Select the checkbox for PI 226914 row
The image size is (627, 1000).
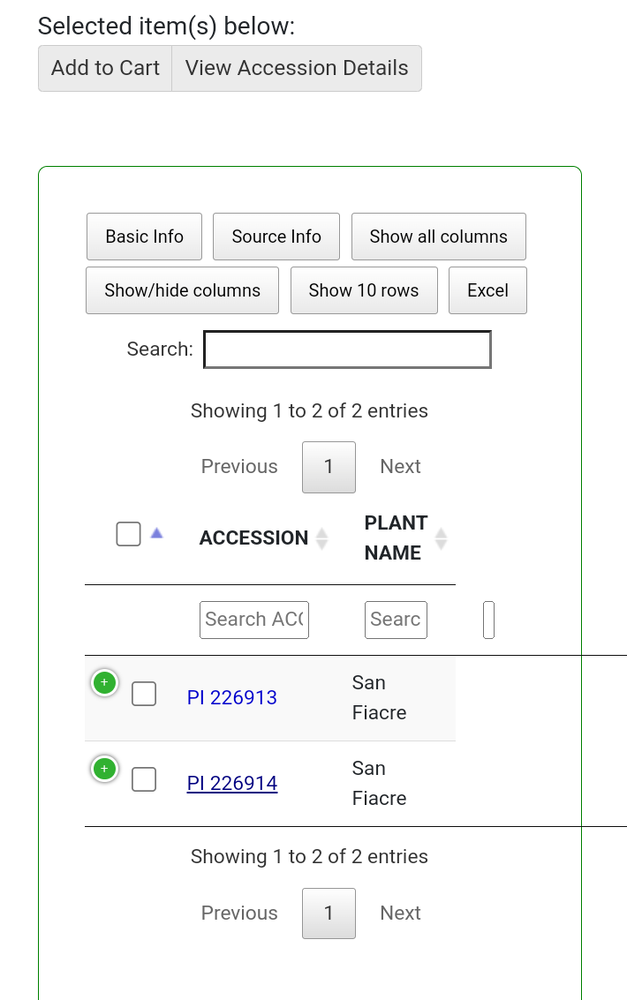click(144, 780)
